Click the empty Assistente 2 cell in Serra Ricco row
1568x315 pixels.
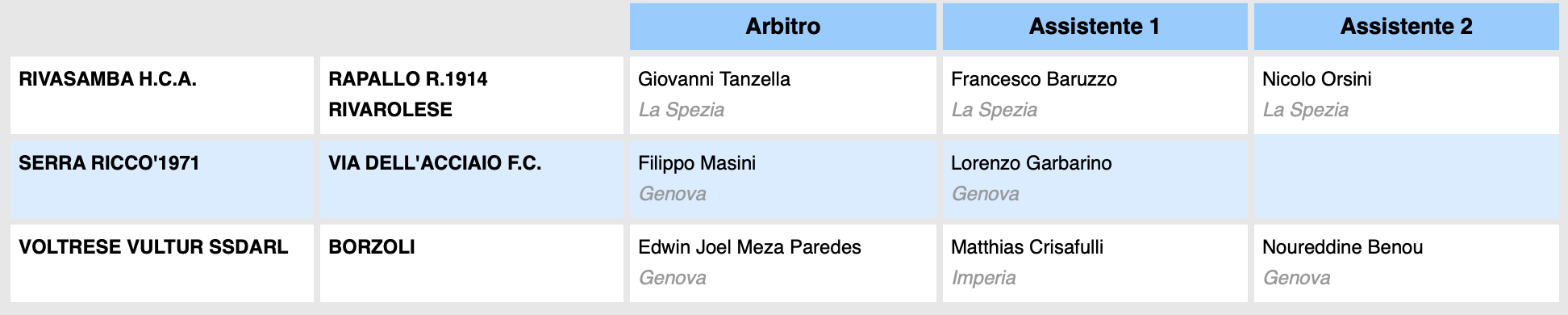click(x=1407, y=179)
